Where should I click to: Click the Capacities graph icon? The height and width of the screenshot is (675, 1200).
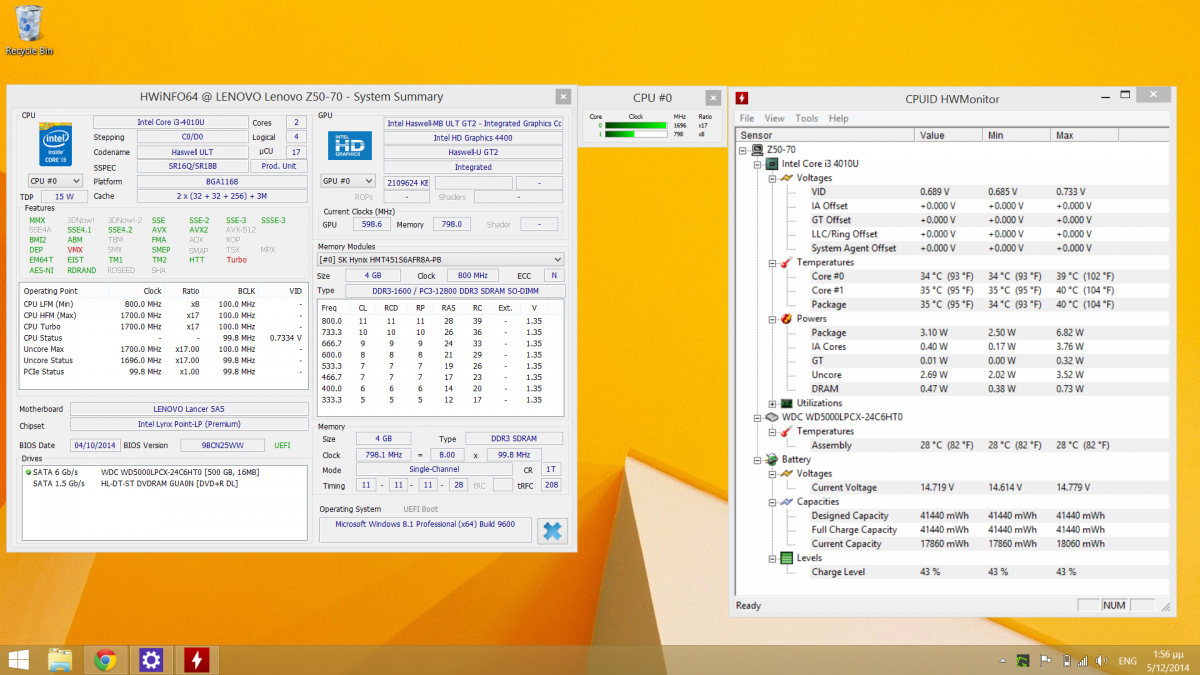coord(786,502)
